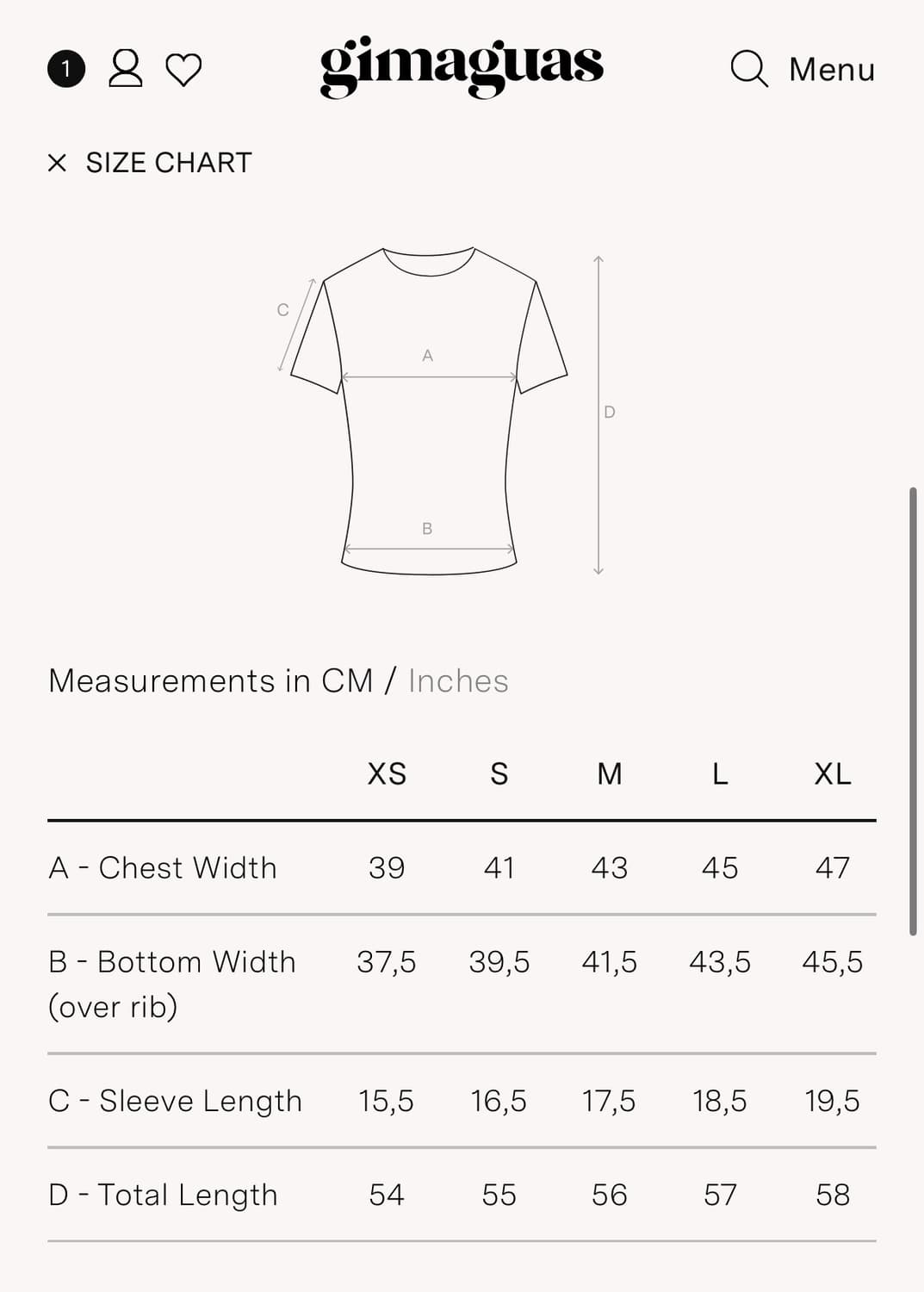The width and height of the screenshot is (924, 1292).
Task: Select the XL column header
Action: [833, 774]
